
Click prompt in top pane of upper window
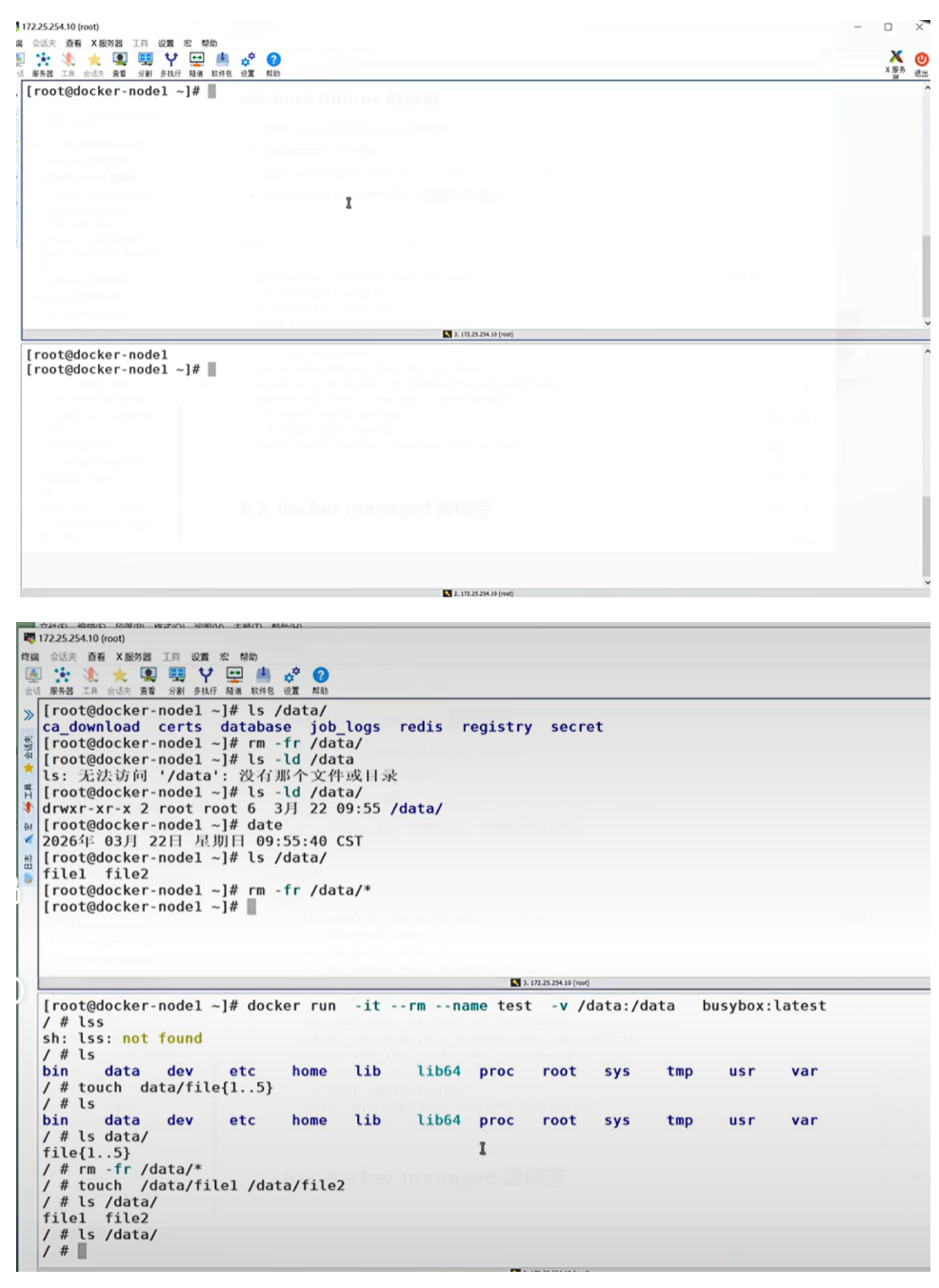point(112,91)
